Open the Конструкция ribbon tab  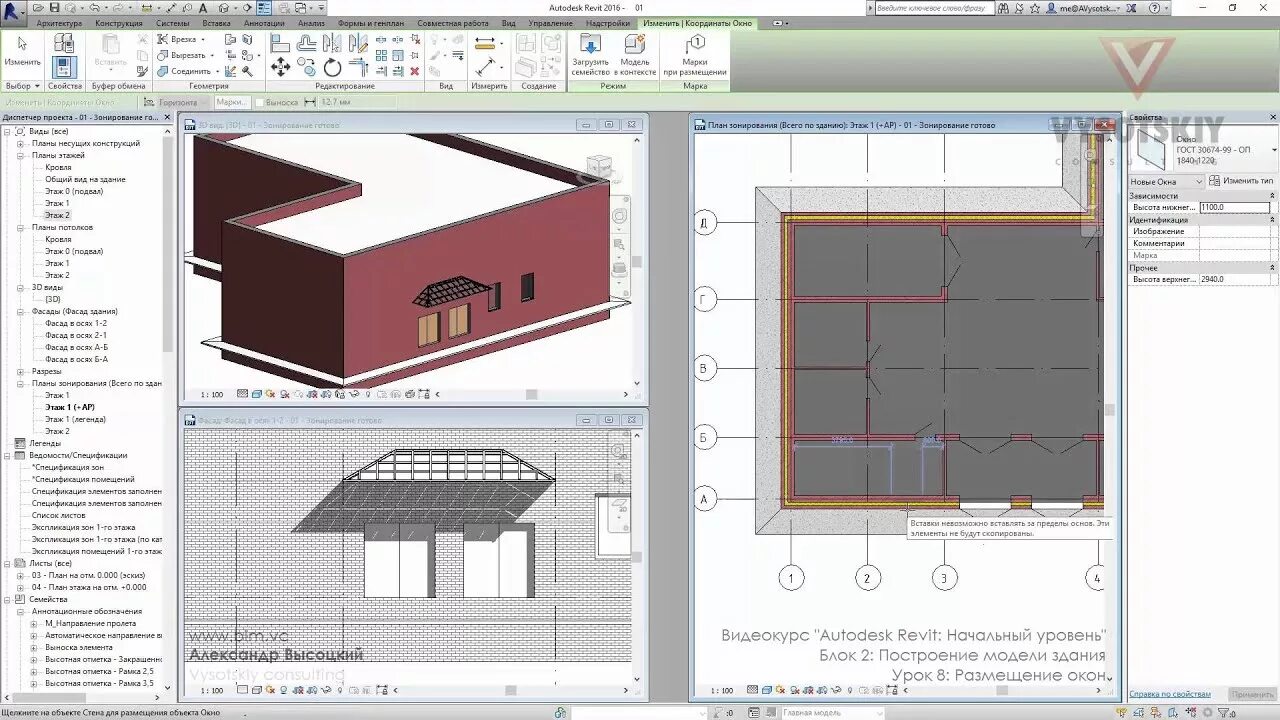[x=119, y=23]
